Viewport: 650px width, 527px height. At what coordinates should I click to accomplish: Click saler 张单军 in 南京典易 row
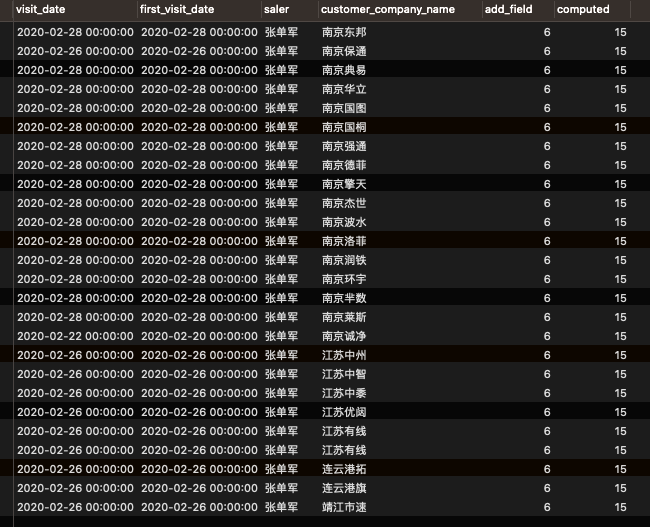click(x=281, y=70)
